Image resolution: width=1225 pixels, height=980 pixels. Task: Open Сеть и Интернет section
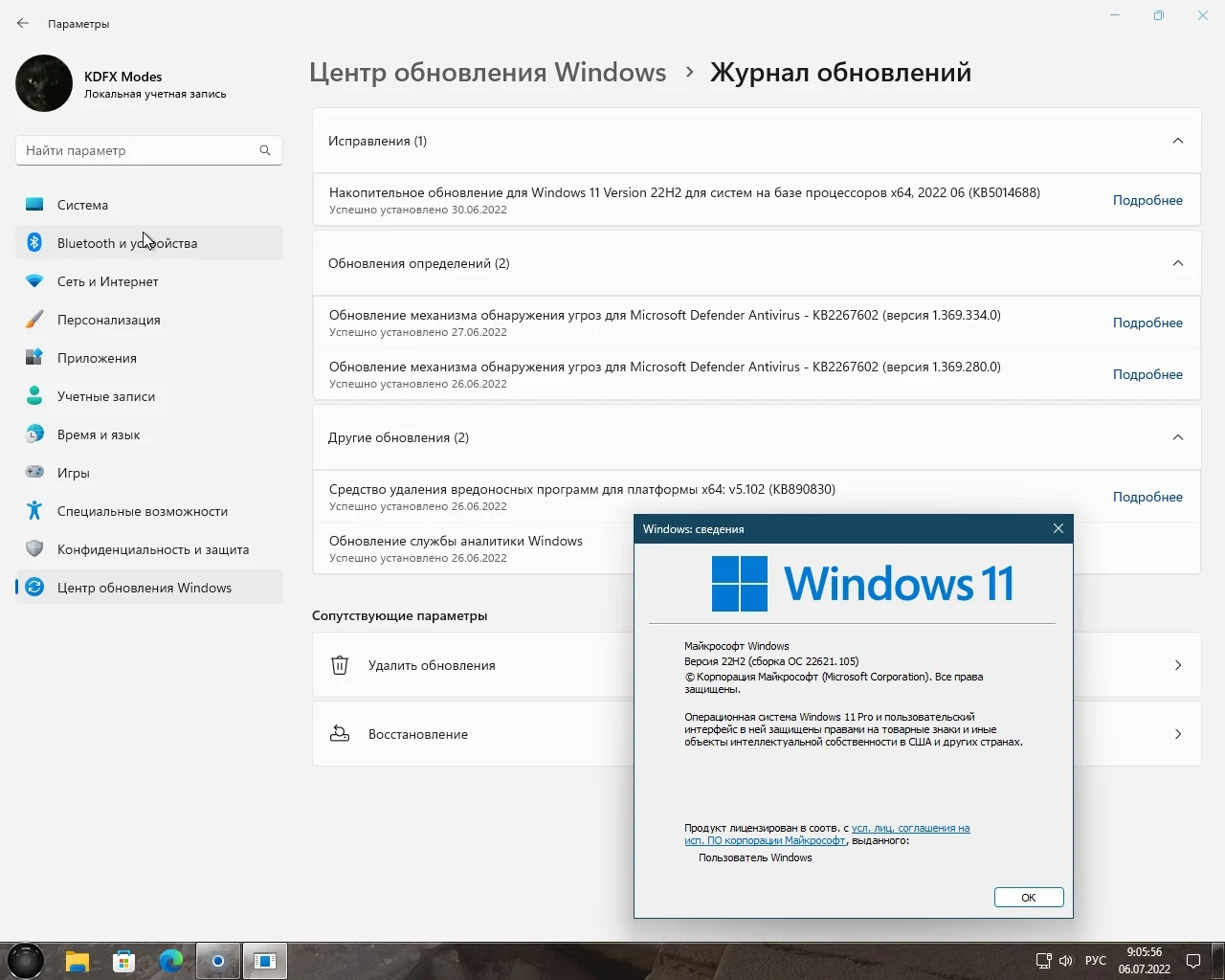point(149,281)
